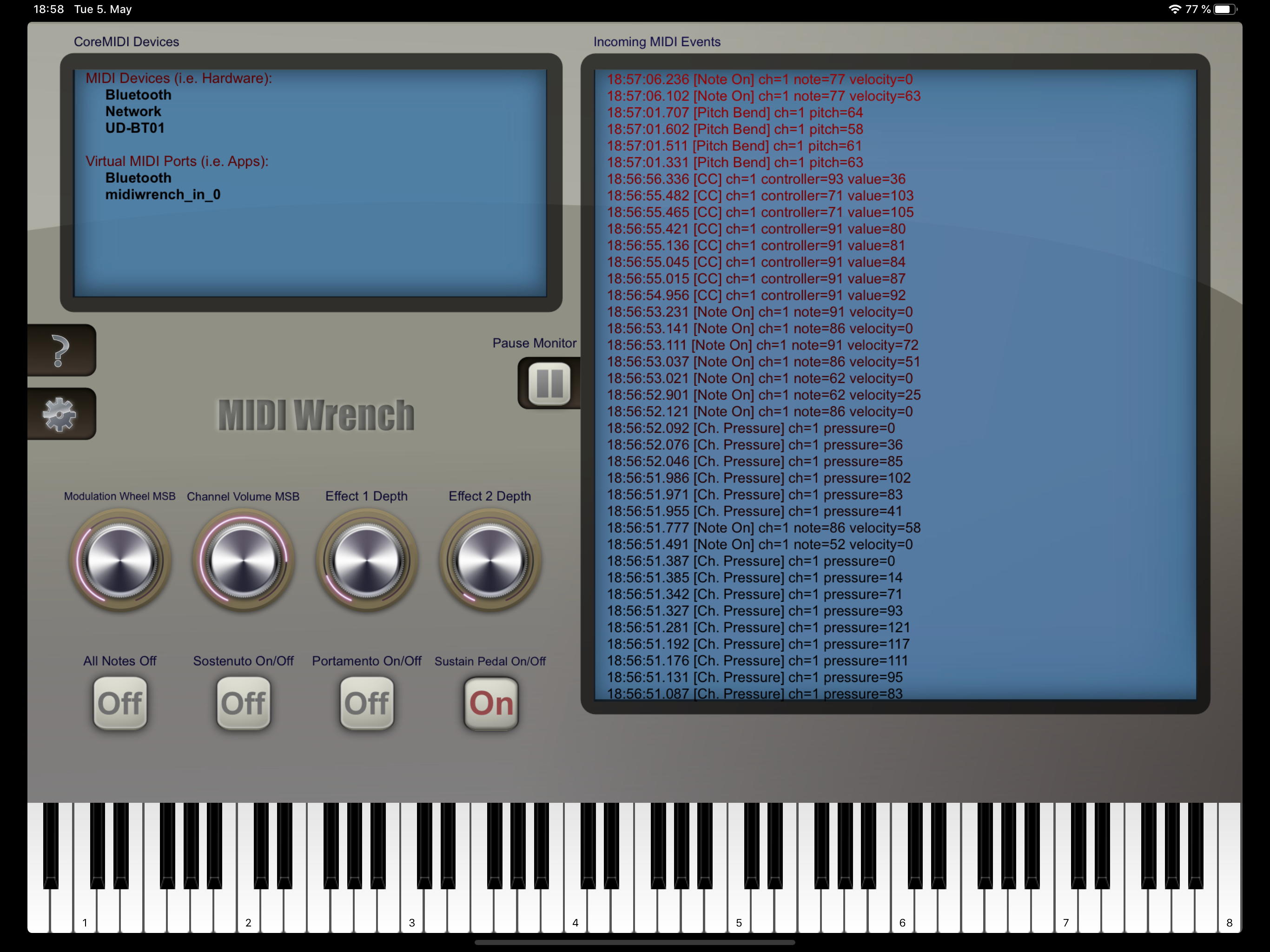Image resolution: width=1270 pixels, height=952 pixels.
Task: Pause the MIDI event monitor
Action: (x=549, y=383)
